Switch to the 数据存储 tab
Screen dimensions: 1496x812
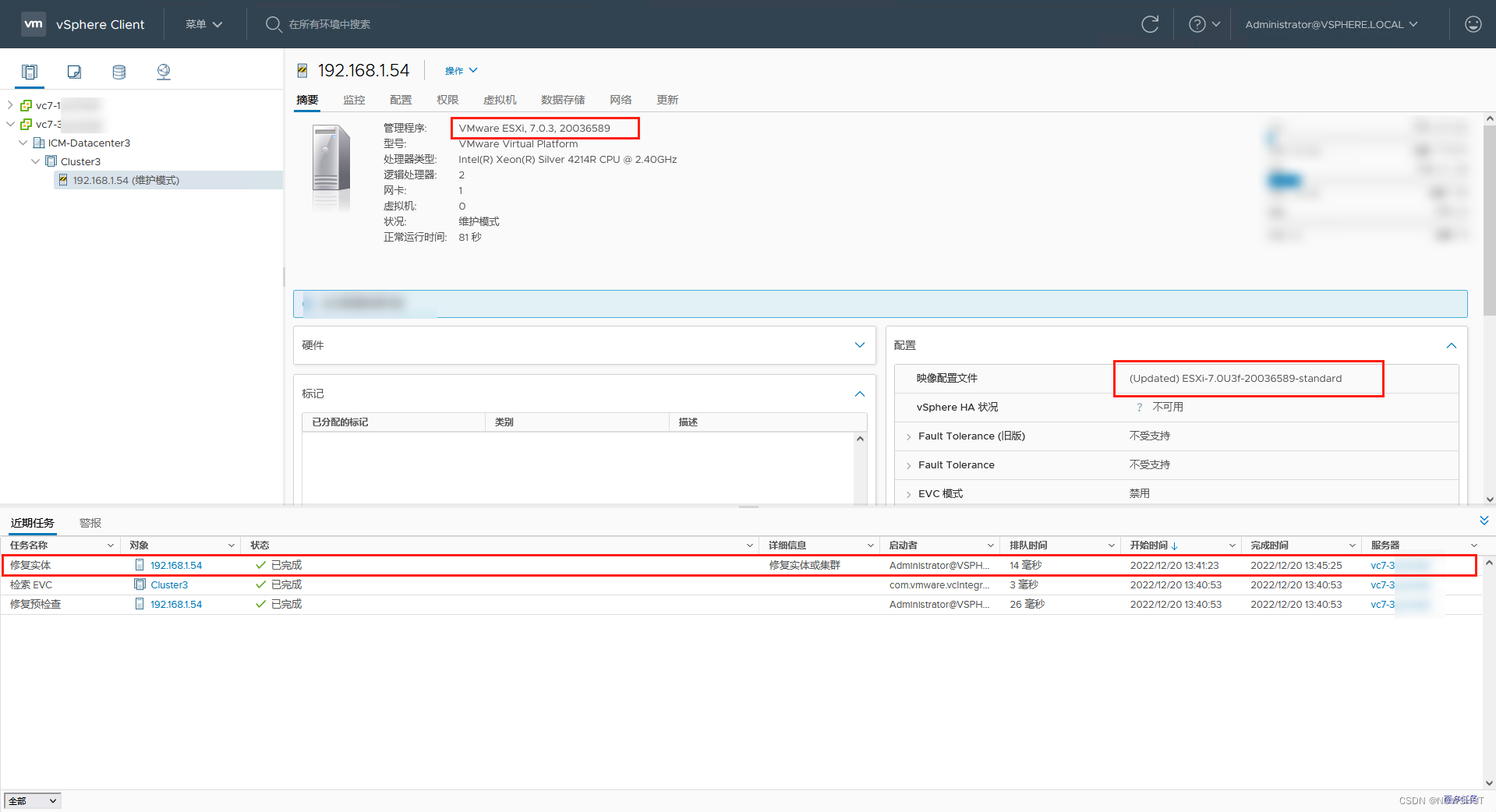(563, 100)
